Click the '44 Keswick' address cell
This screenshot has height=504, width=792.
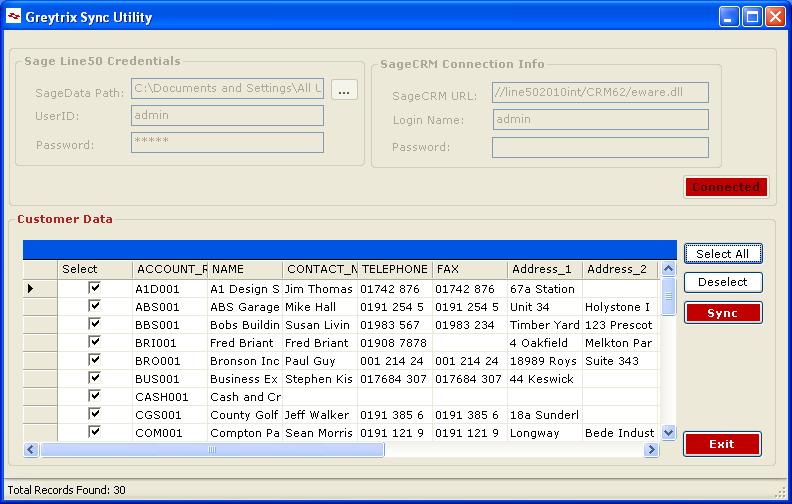545,379
